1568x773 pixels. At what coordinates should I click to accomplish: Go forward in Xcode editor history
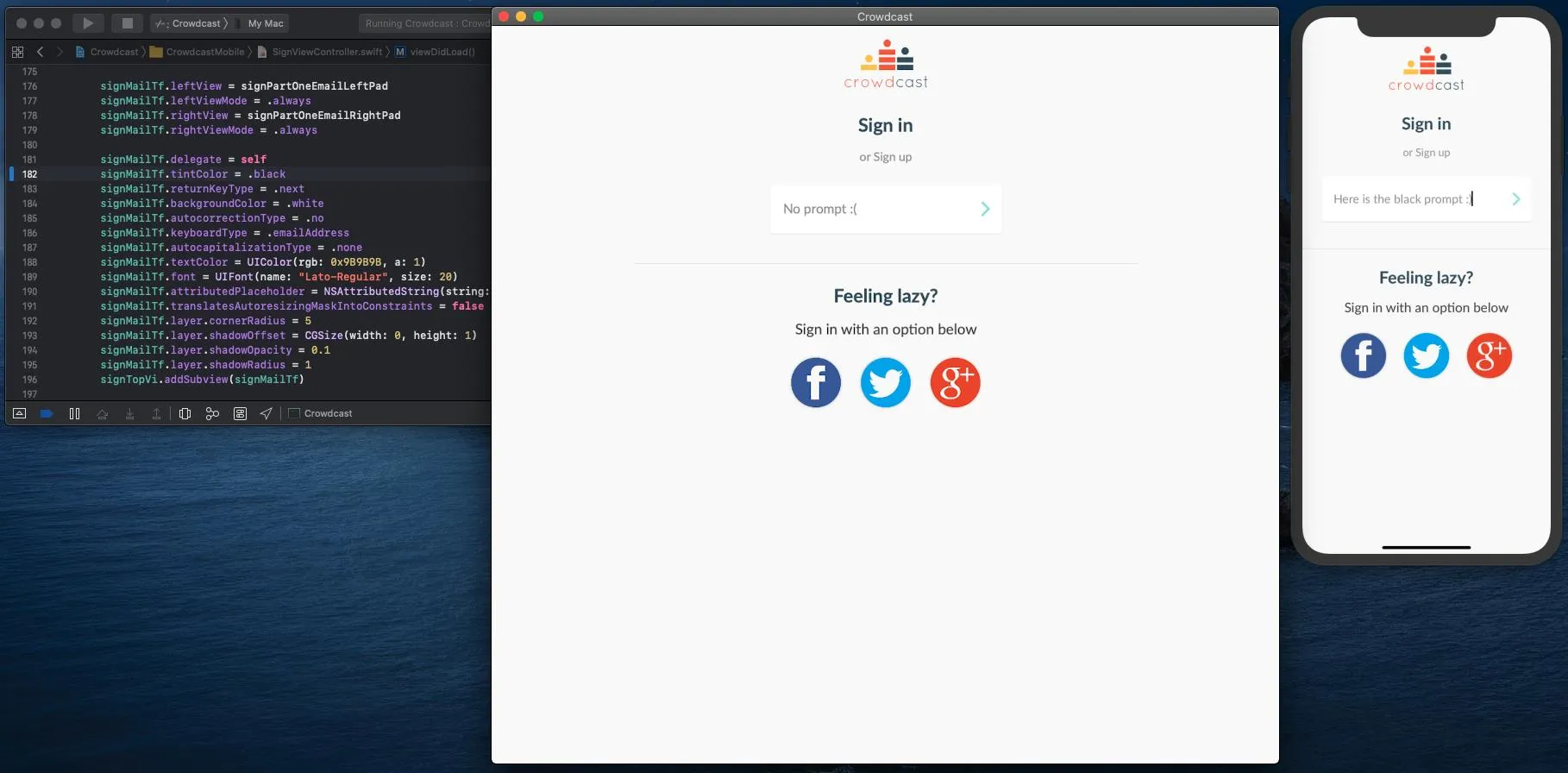click(x=60, y=52)
